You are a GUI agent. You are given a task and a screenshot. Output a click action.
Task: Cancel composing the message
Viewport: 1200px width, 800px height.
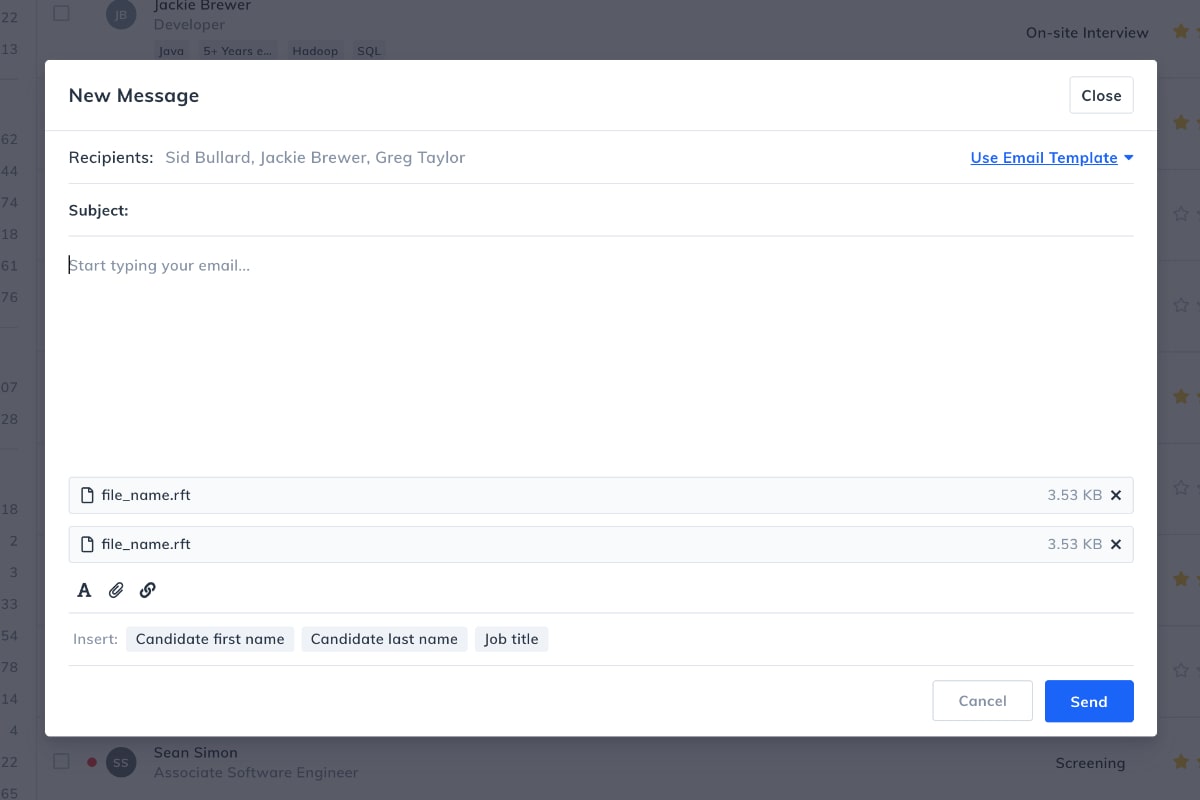982,701
